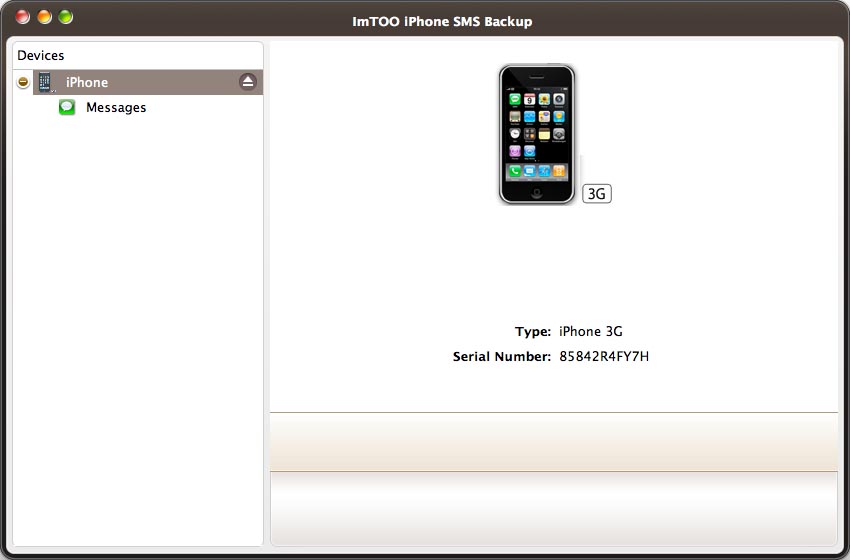Click the serial number 85842R4FY7H
The width and height of the screenshot is (850, 560).
[x=604, y=356]
